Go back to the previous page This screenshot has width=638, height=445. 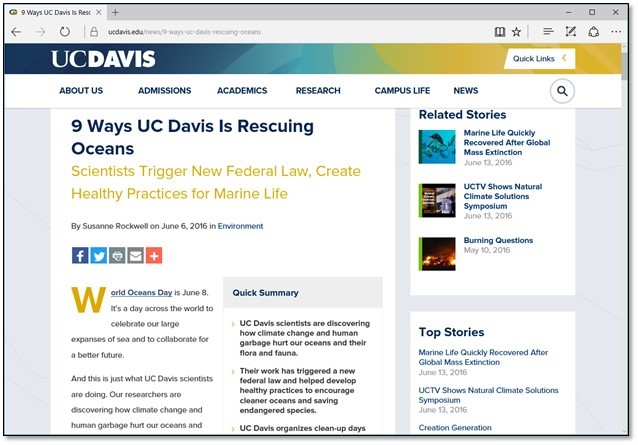click(x=17, y=32)
